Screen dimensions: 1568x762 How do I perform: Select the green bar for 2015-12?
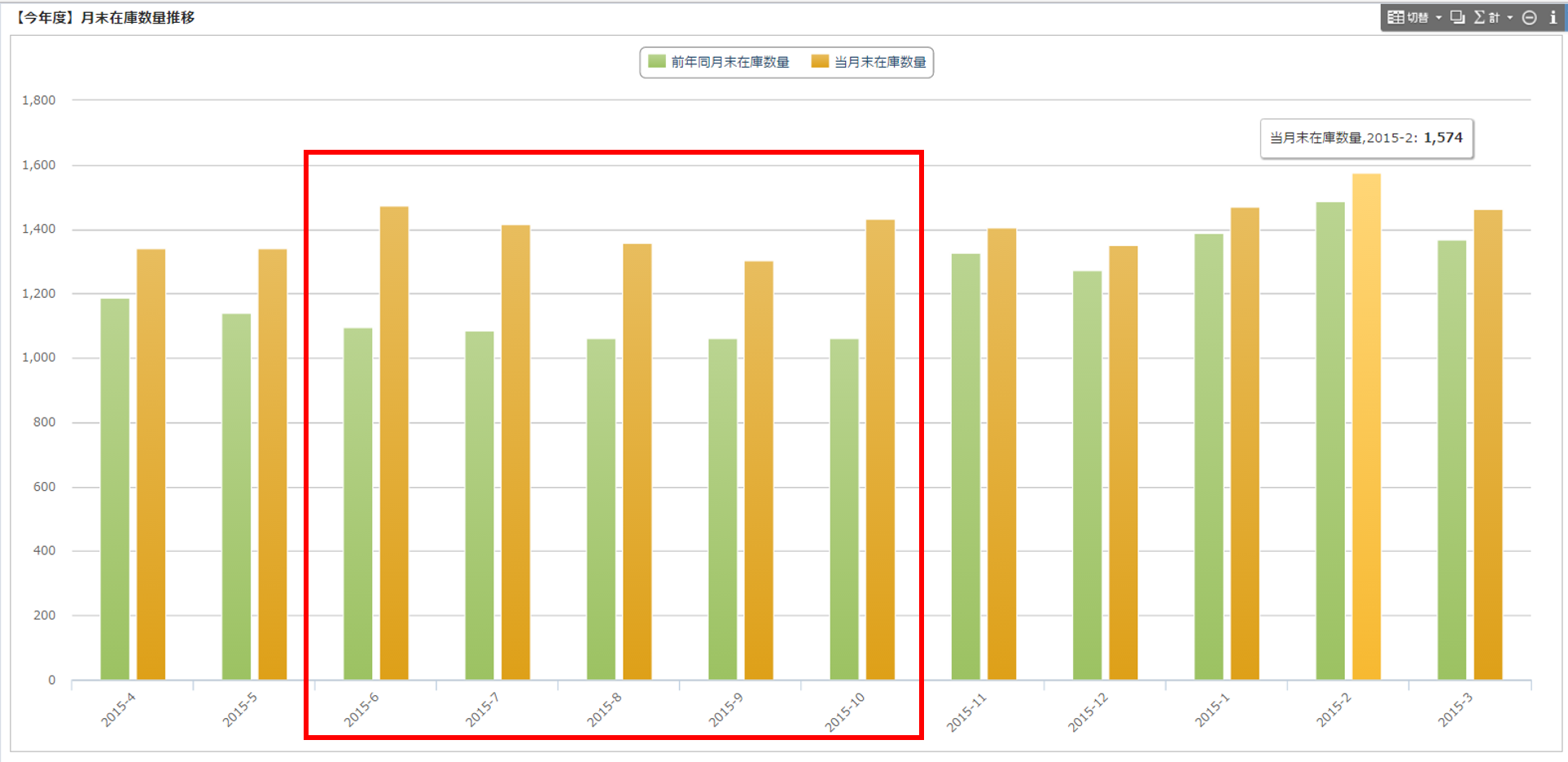(1087, 475)
